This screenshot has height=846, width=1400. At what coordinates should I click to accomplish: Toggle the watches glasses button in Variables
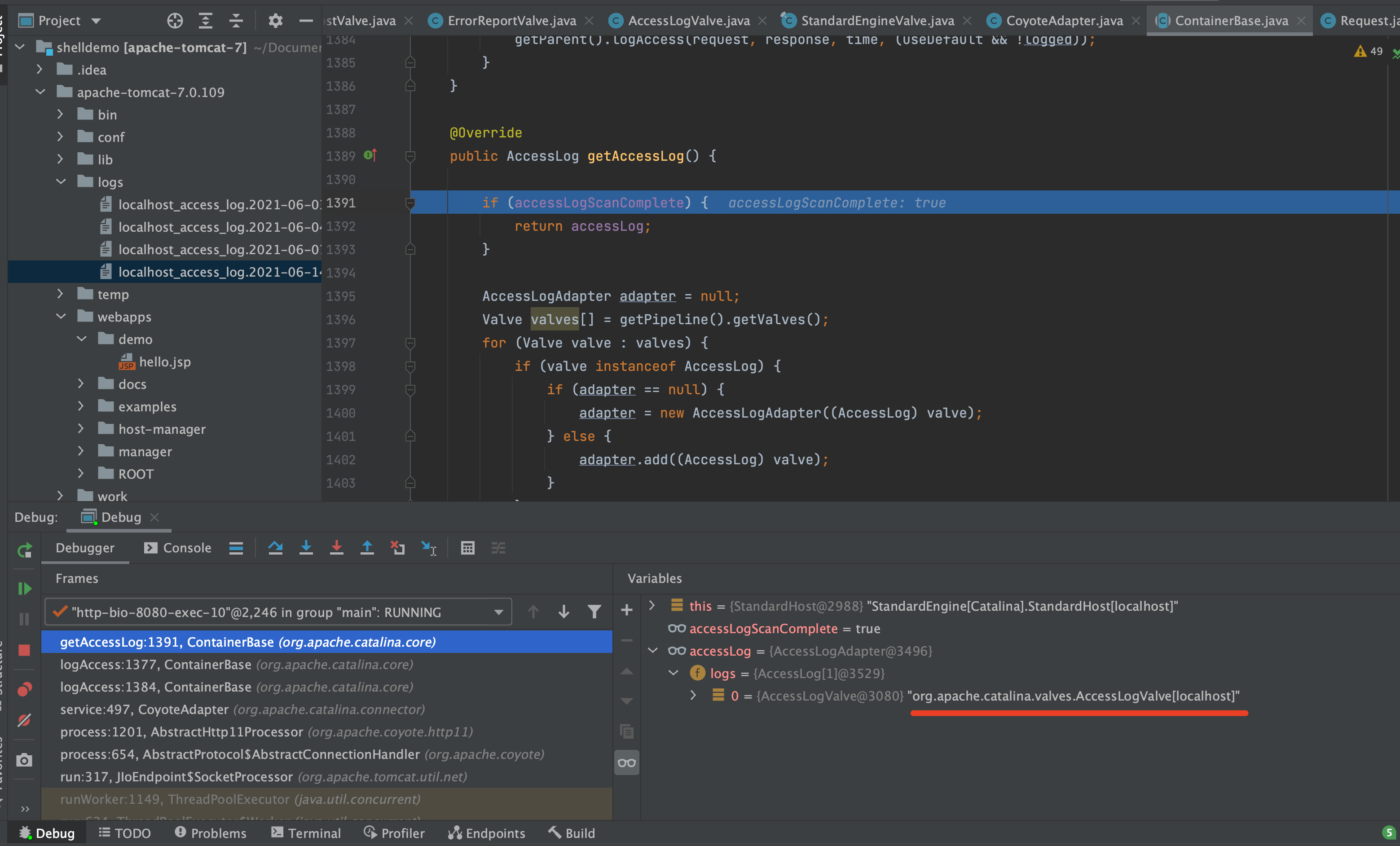tap(627, 762)
